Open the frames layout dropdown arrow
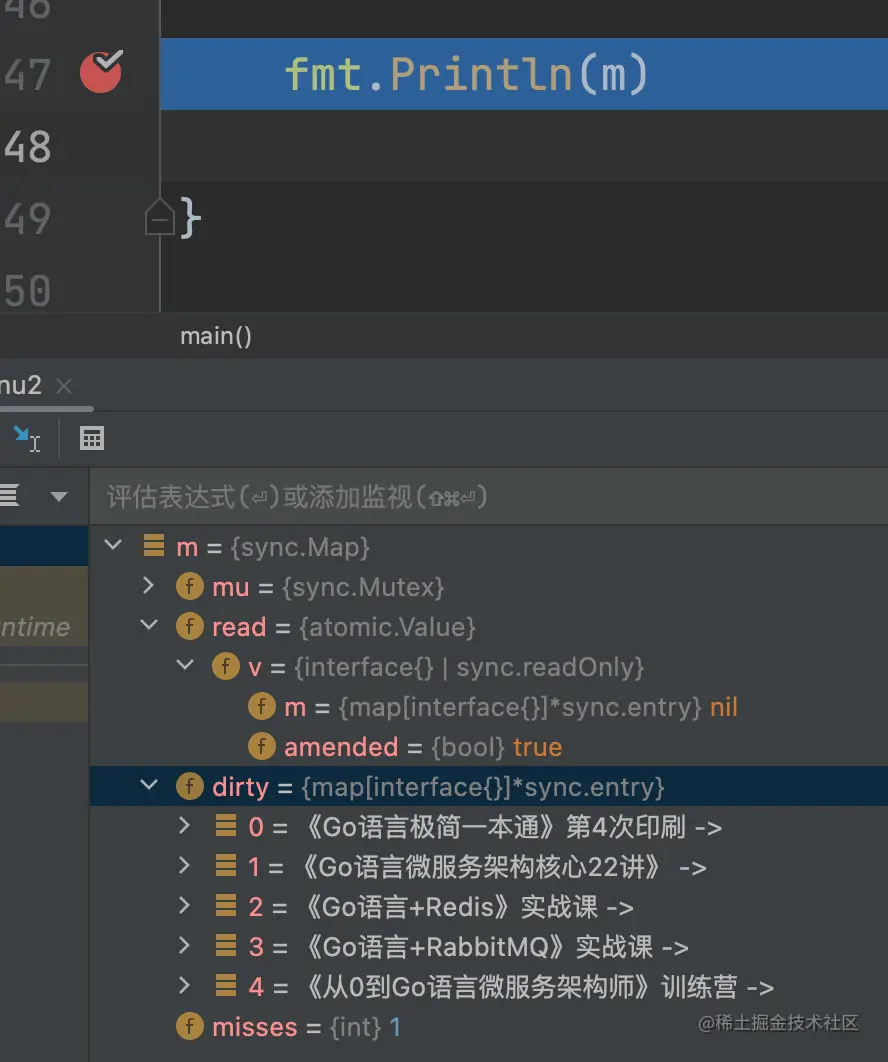Viewport: 888px width, 1062px height. point(59,496)
